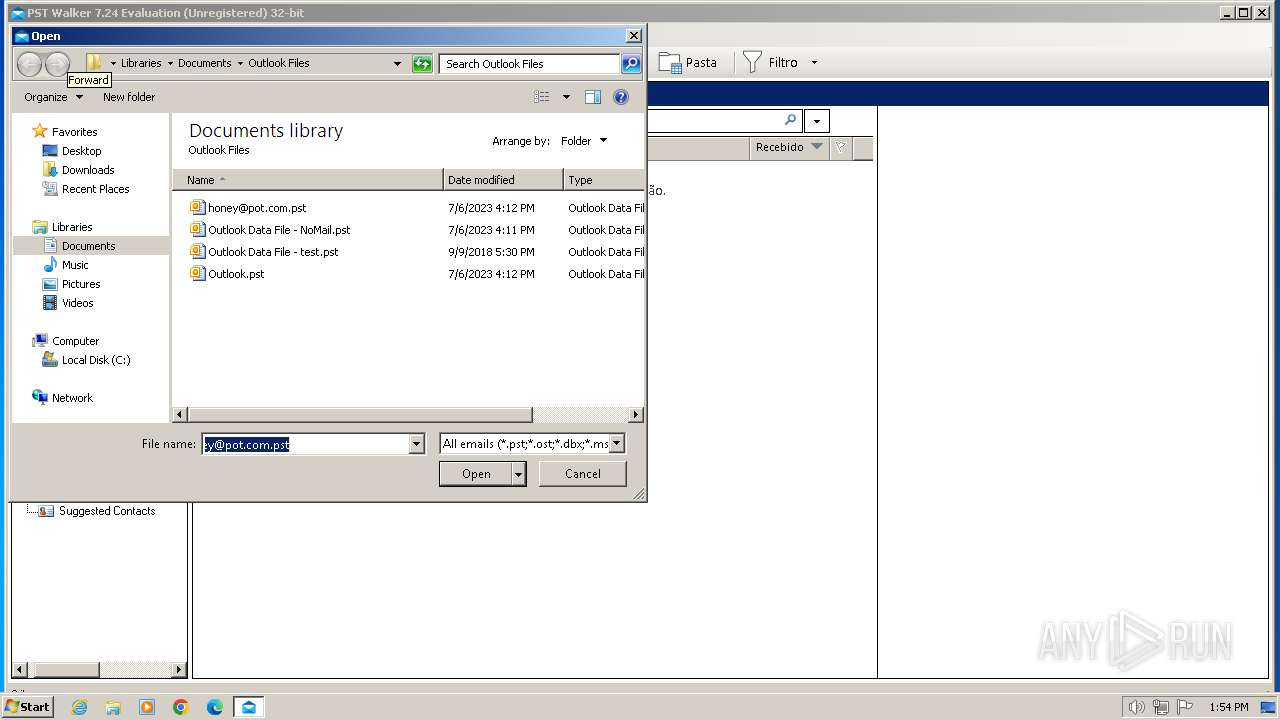
Task: Select Downloads in navigation pane
Action: click(x=79, y=170)
